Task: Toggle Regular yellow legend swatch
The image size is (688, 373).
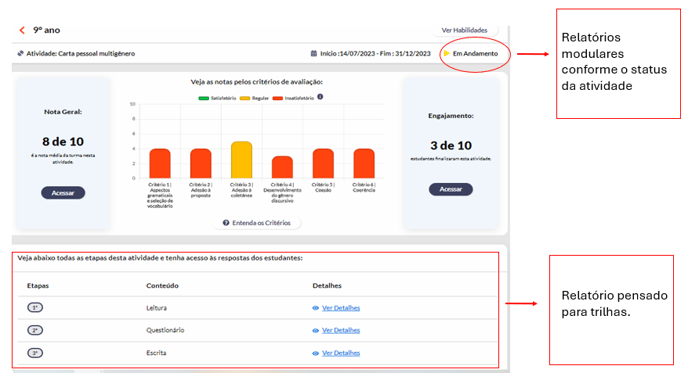Action: tap(245, 98)
